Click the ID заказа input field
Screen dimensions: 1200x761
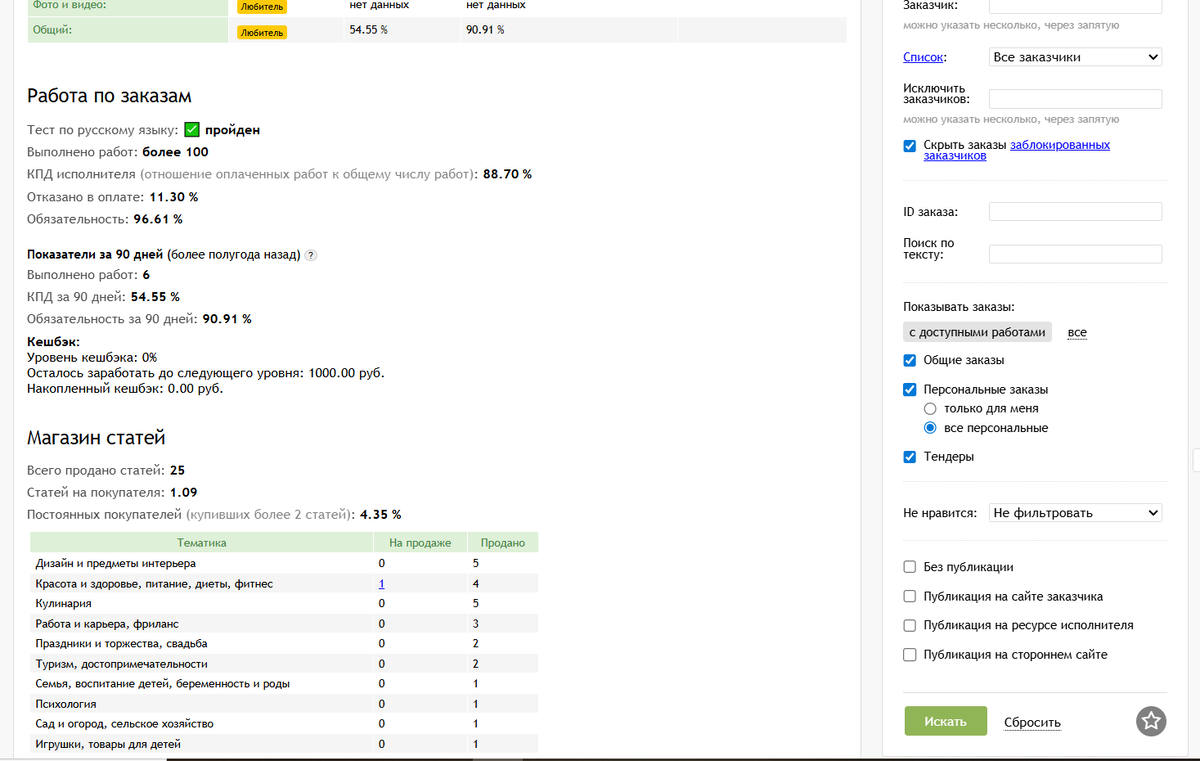tap(1075, 211)
